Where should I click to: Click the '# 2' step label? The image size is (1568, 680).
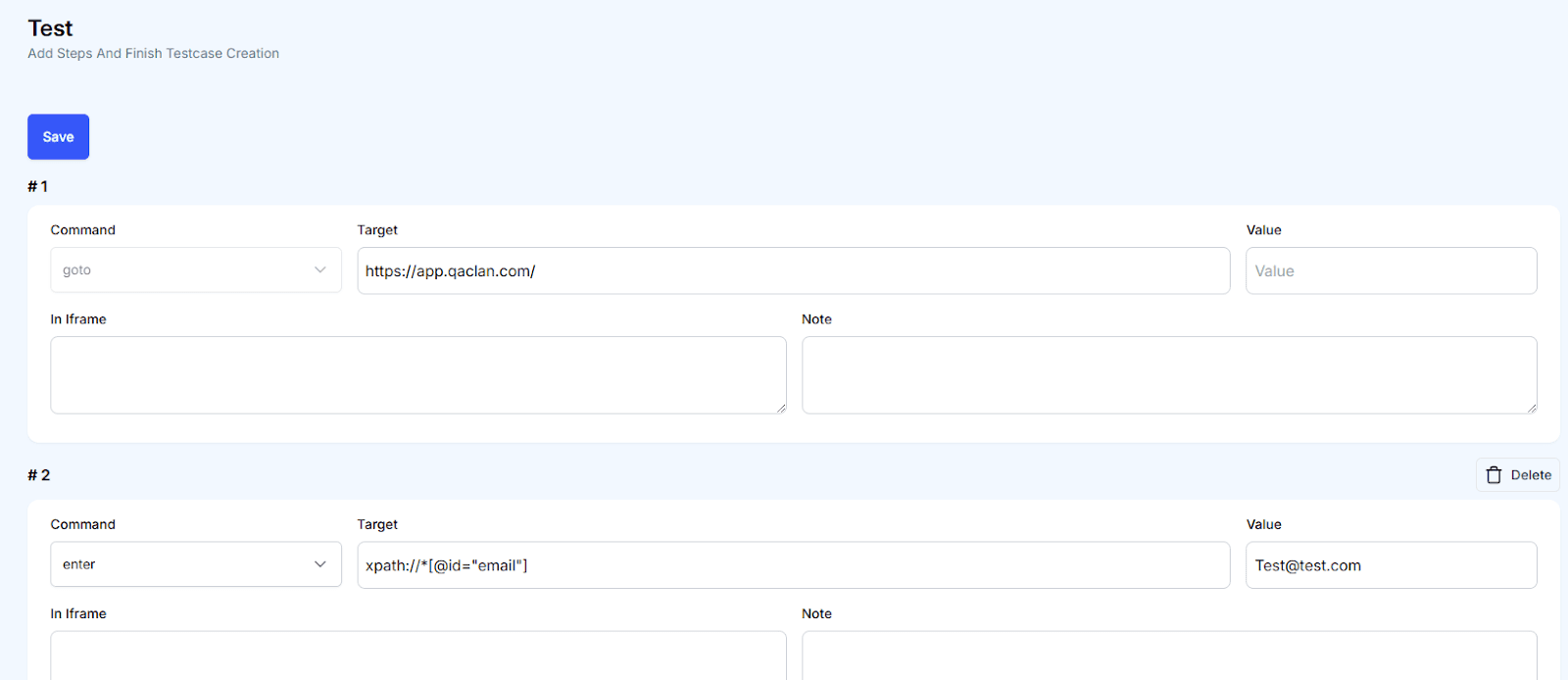click(x=39, y=475)
